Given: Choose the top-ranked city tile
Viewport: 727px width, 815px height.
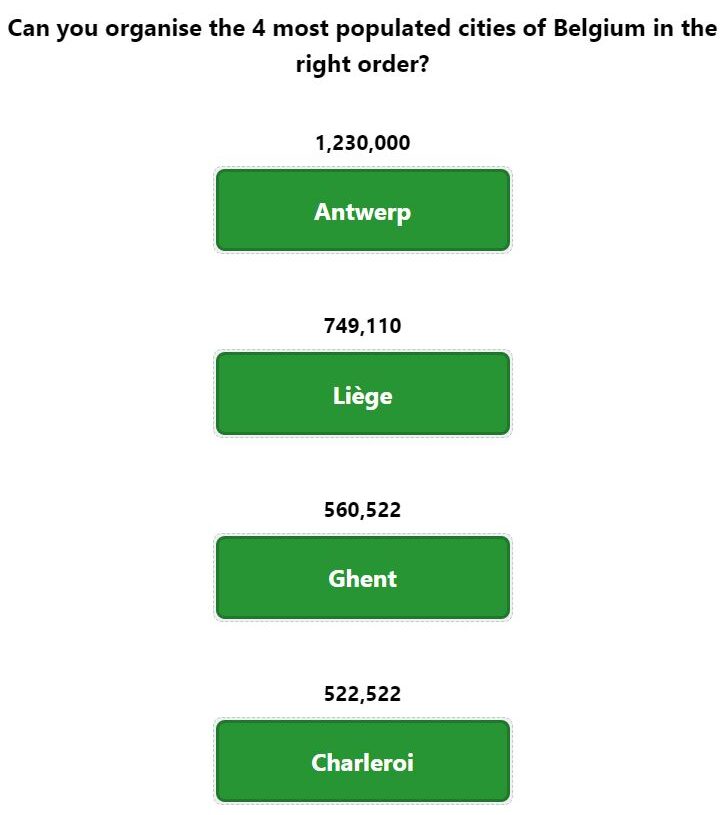Looking at the screenshot, I should point(363,210).
